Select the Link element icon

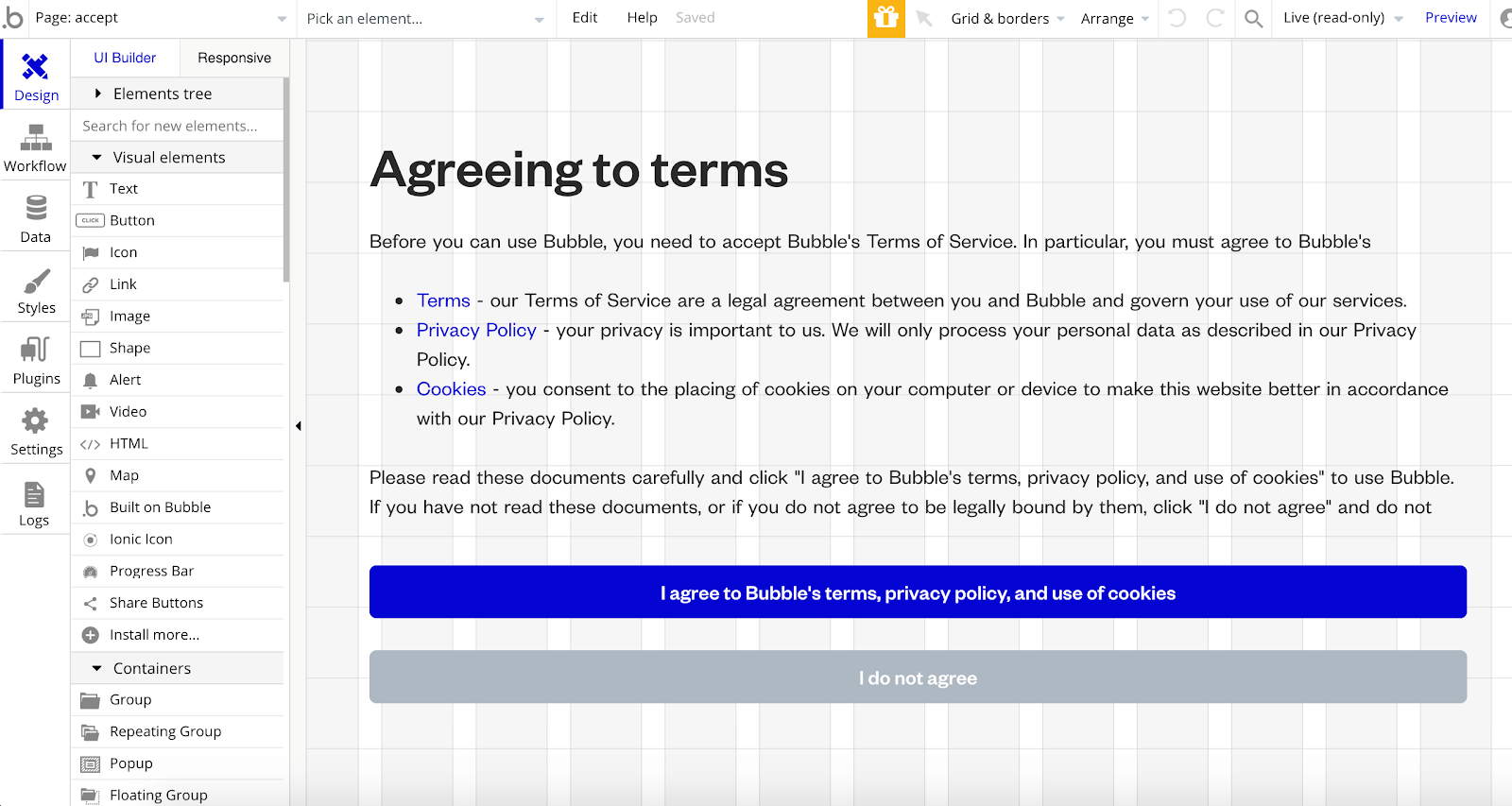[90, 284]
